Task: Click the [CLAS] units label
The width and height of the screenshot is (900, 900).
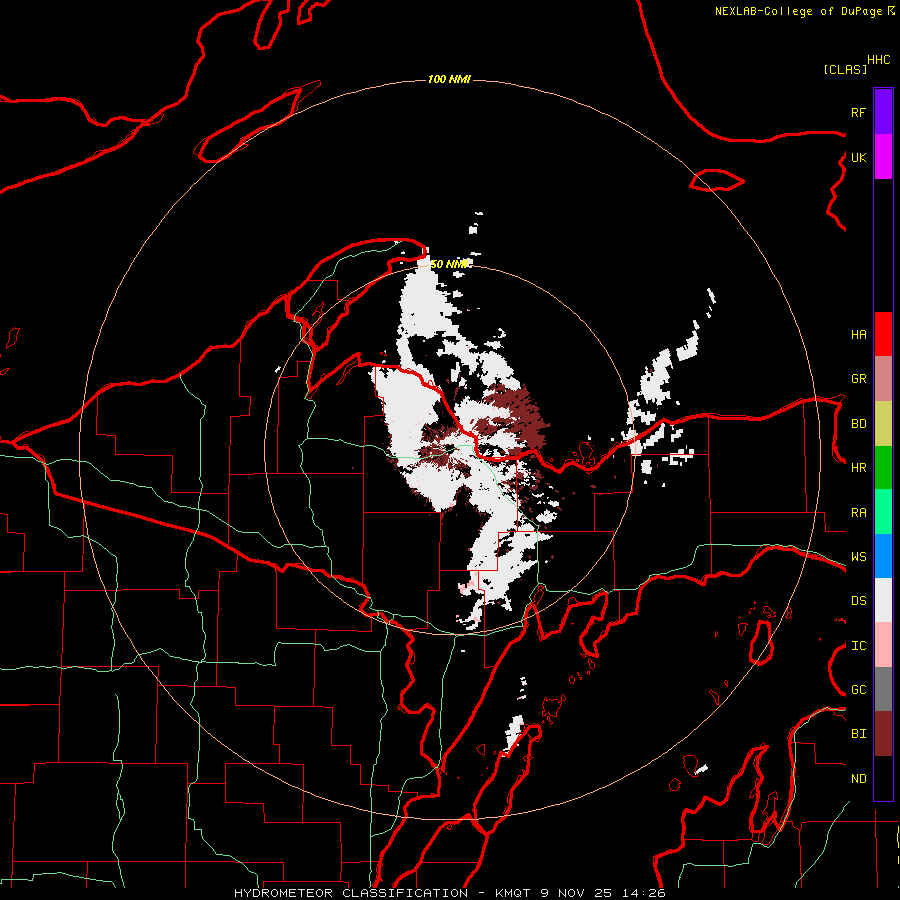Action: tap(845, 69)
